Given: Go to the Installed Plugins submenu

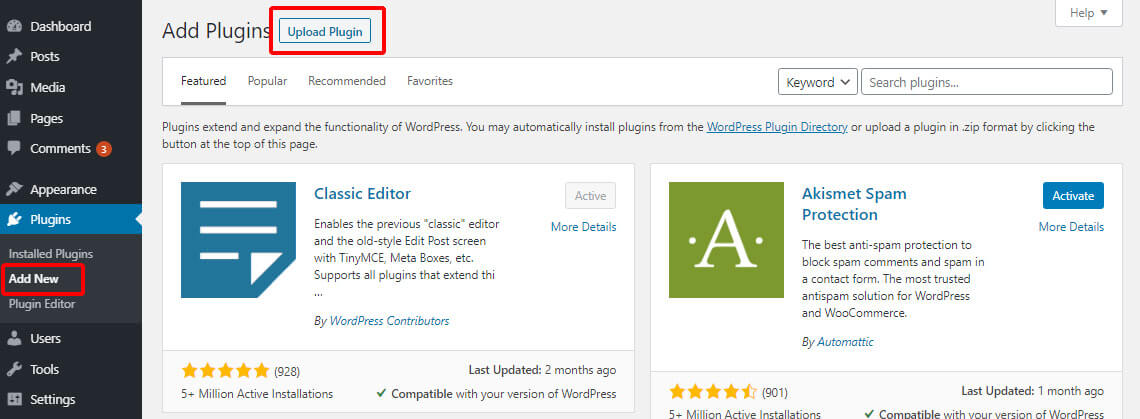Looking at the screenshot, I should point(51,254).
